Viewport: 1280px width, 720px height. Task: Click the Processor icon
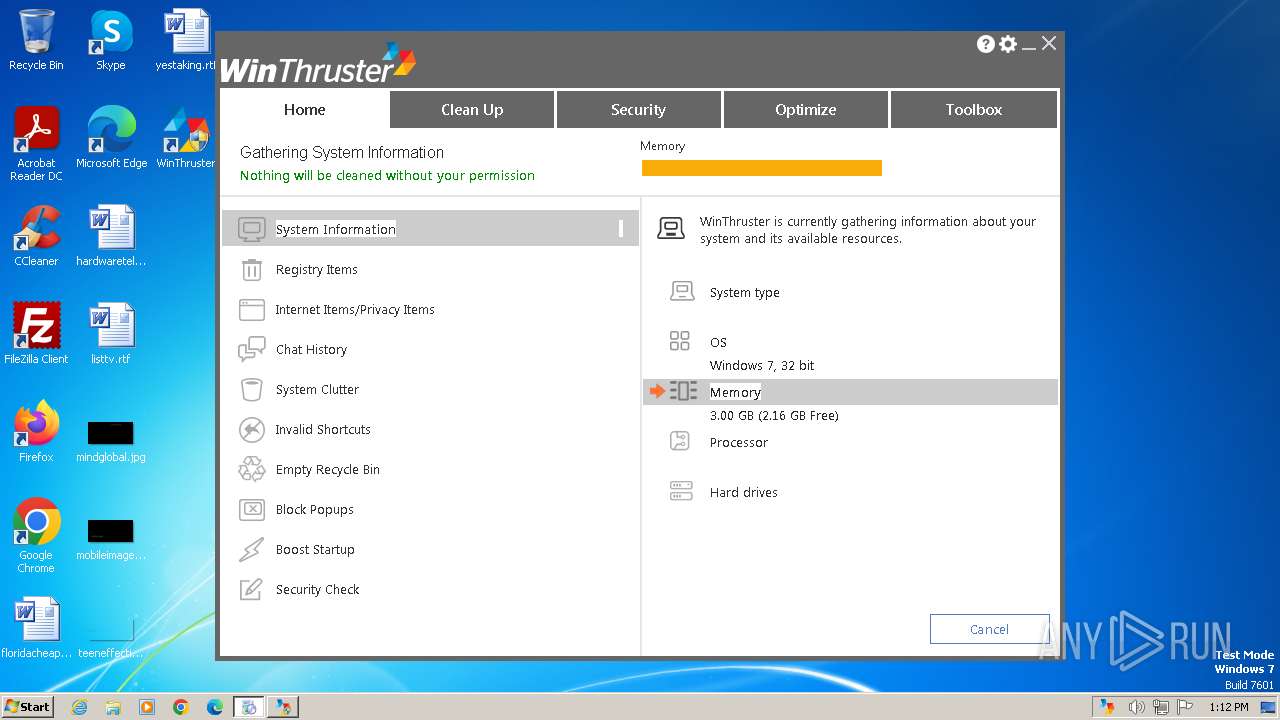[x=680, y=441]
